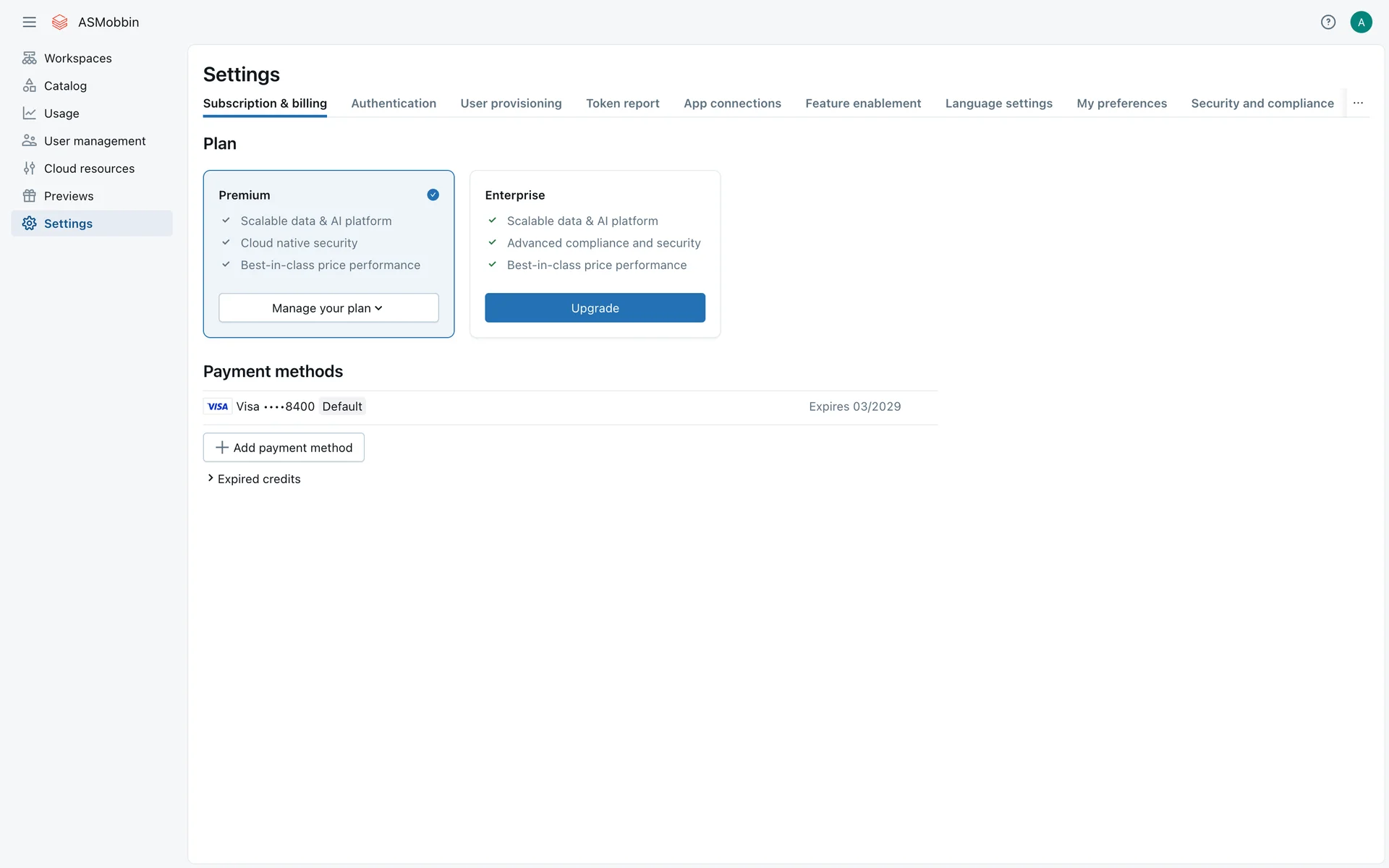Open the help question mark icon

[1328, 22]
